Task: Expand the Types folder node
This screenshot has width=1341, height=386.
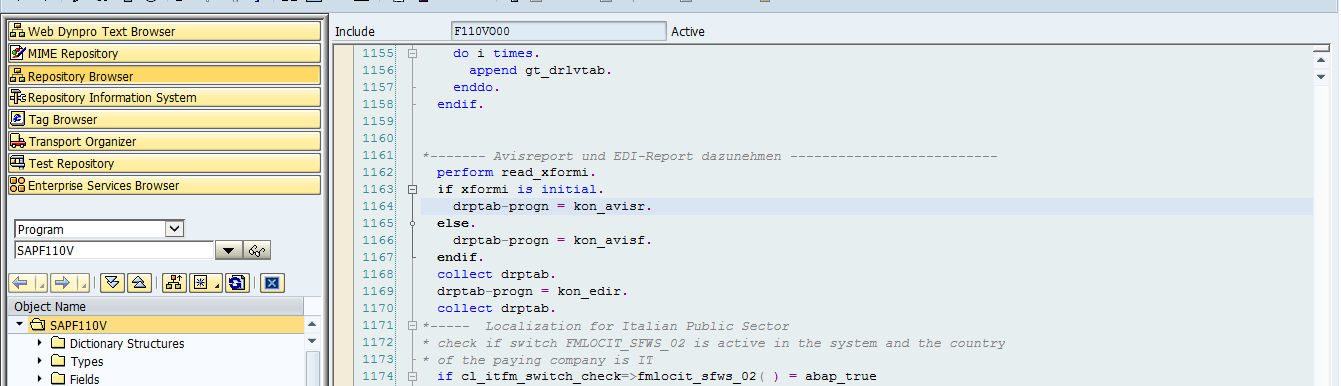Action: (39, 361)
